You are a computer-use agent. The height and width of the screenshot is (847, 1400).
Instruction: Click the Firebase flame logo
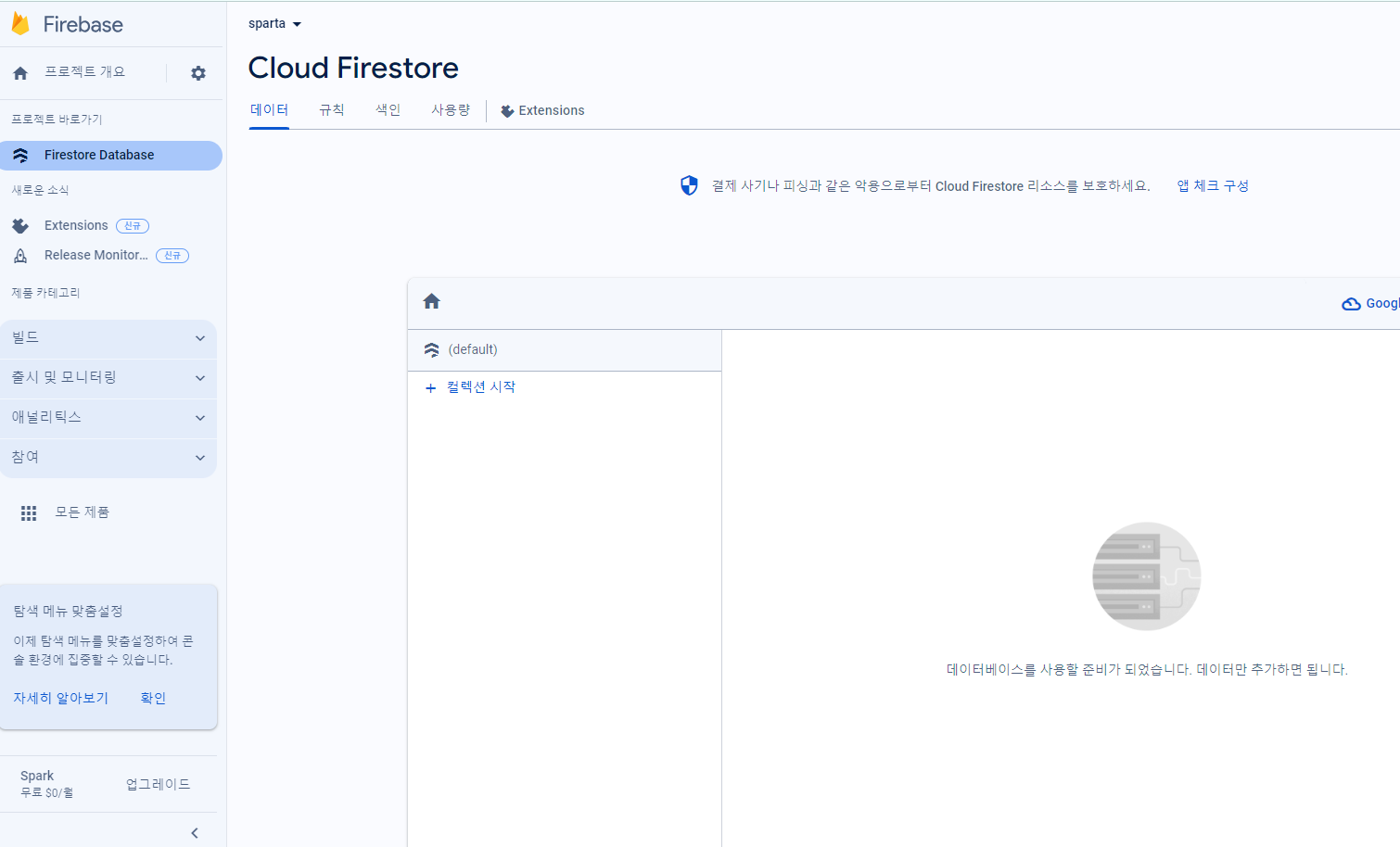[x=20, y=24]
